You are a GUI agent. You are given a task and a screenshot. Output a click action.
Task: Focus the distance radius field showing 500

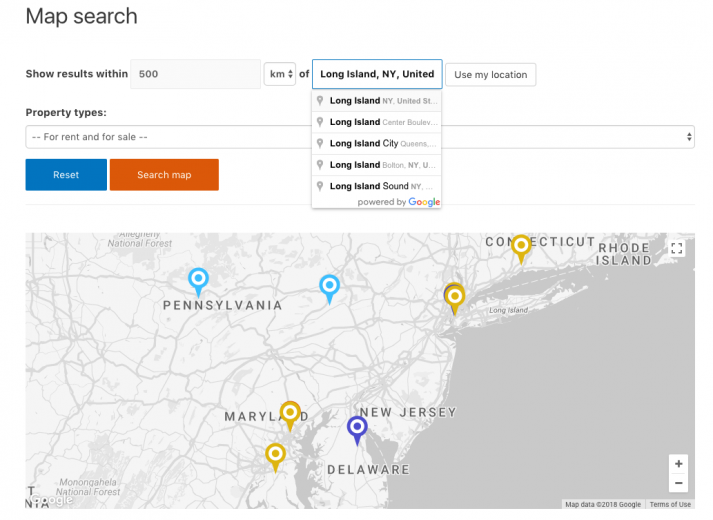tap(196, 74)
